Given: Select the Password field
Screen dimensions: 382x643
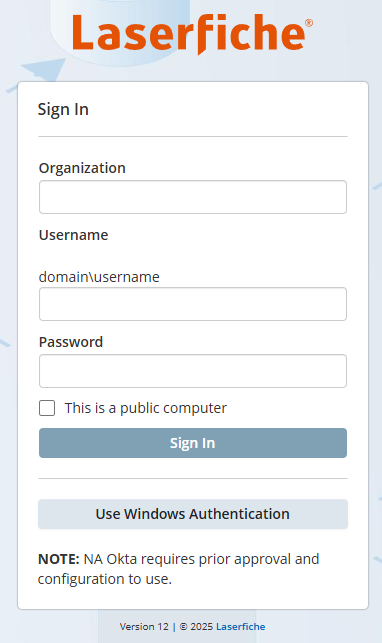Looking at the screenshot, I should point(193,371).
